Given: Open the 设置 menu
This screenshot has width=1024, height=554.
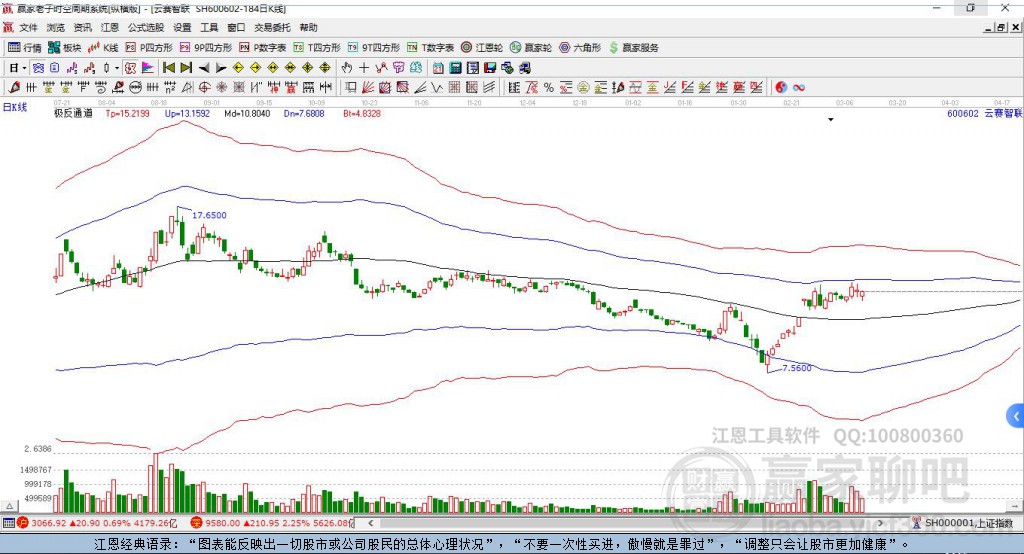Looking at the screenshot, I should [182, 27].
